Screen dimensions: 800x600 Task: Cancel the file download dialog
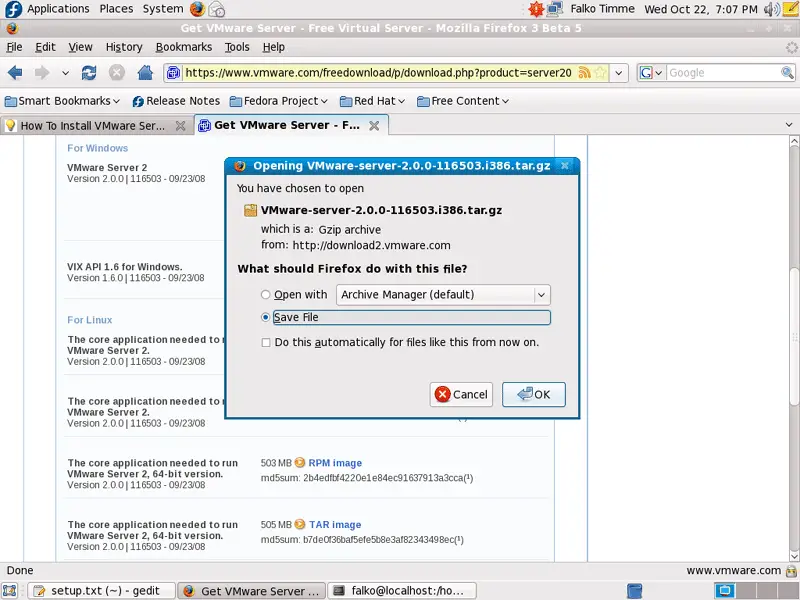[461, 394]
